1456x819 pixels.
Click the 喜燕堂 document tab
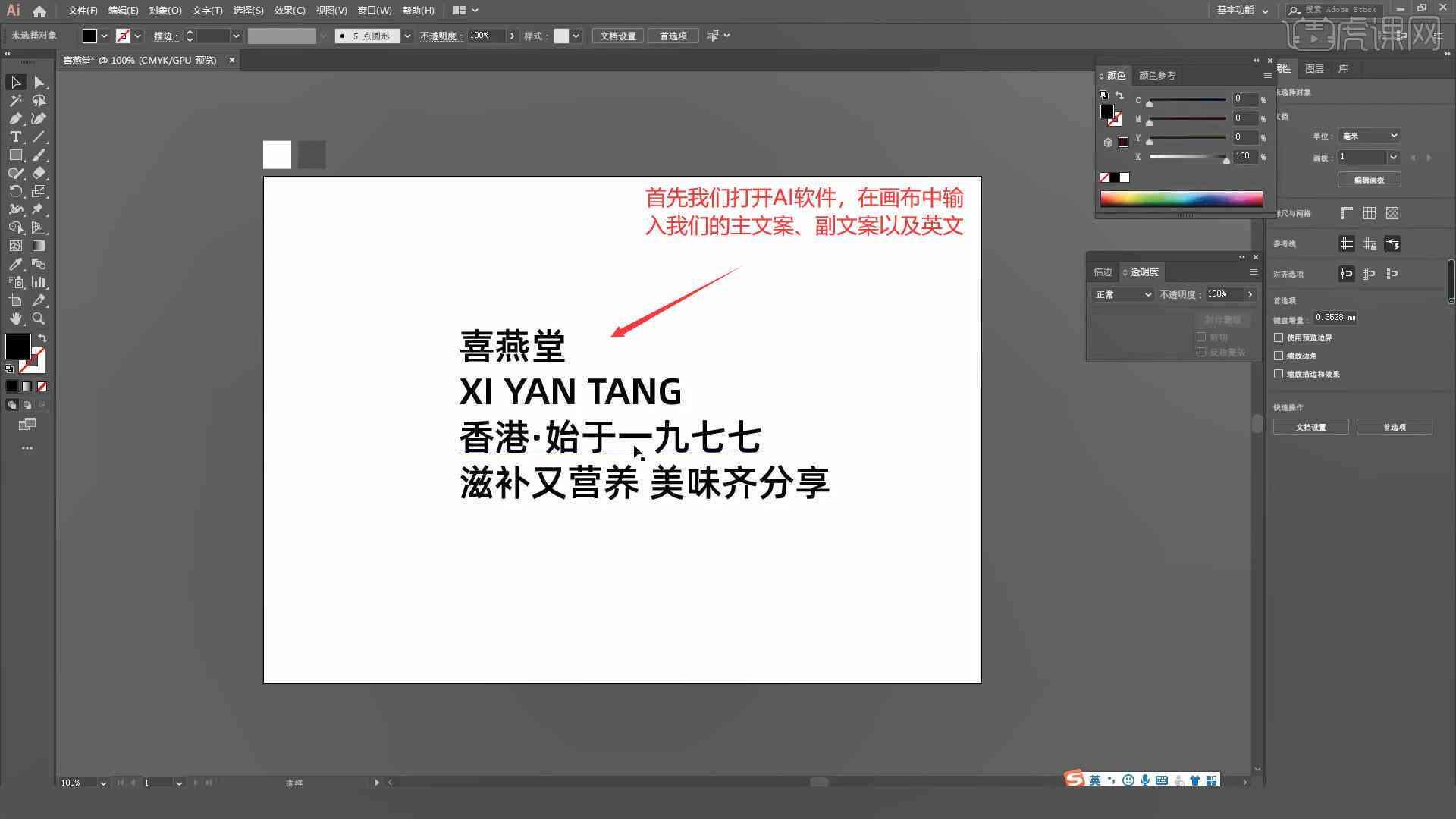141,60
